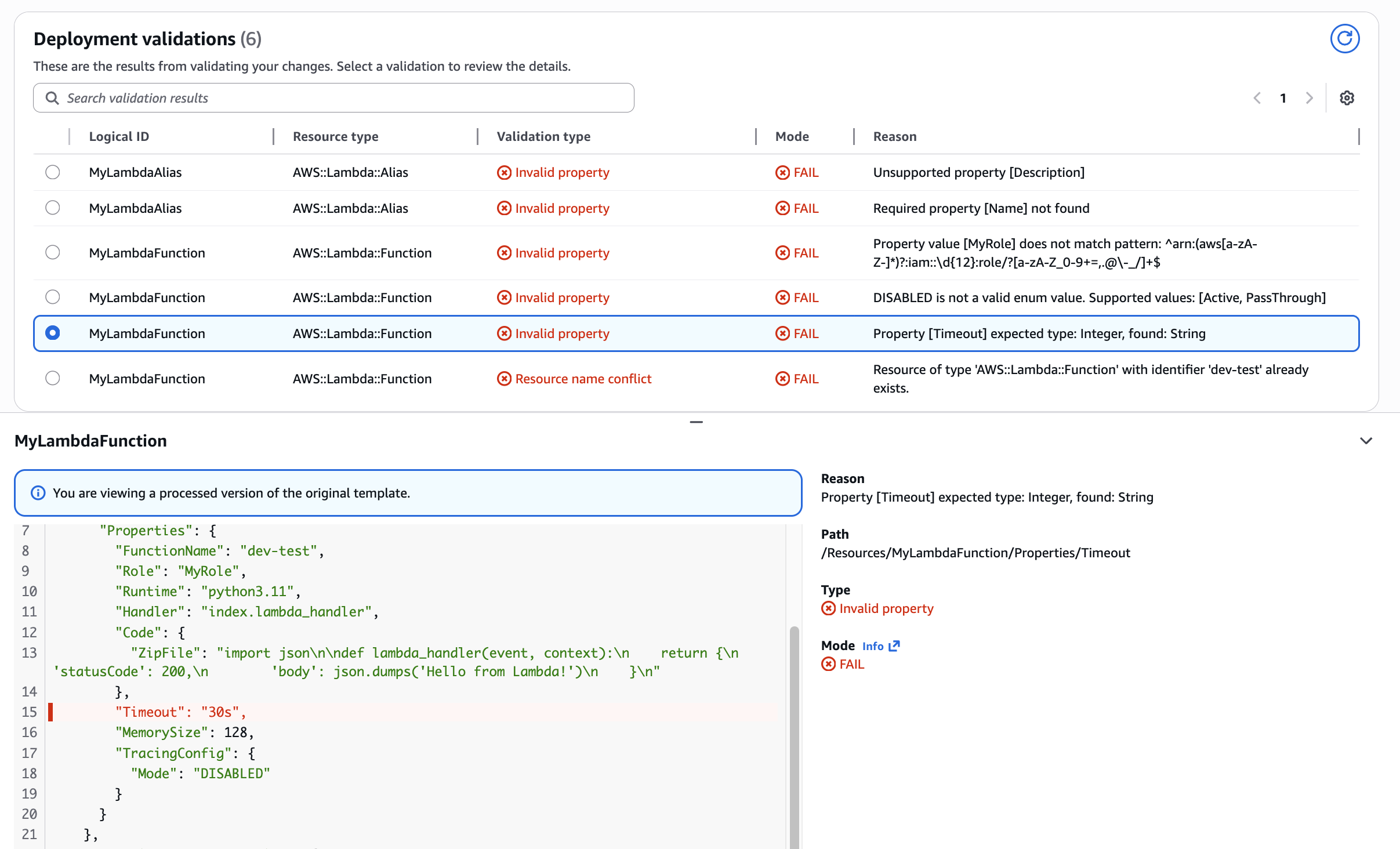Click Resource name conflict error icon

pyautogui.click(x=504, y=379)
